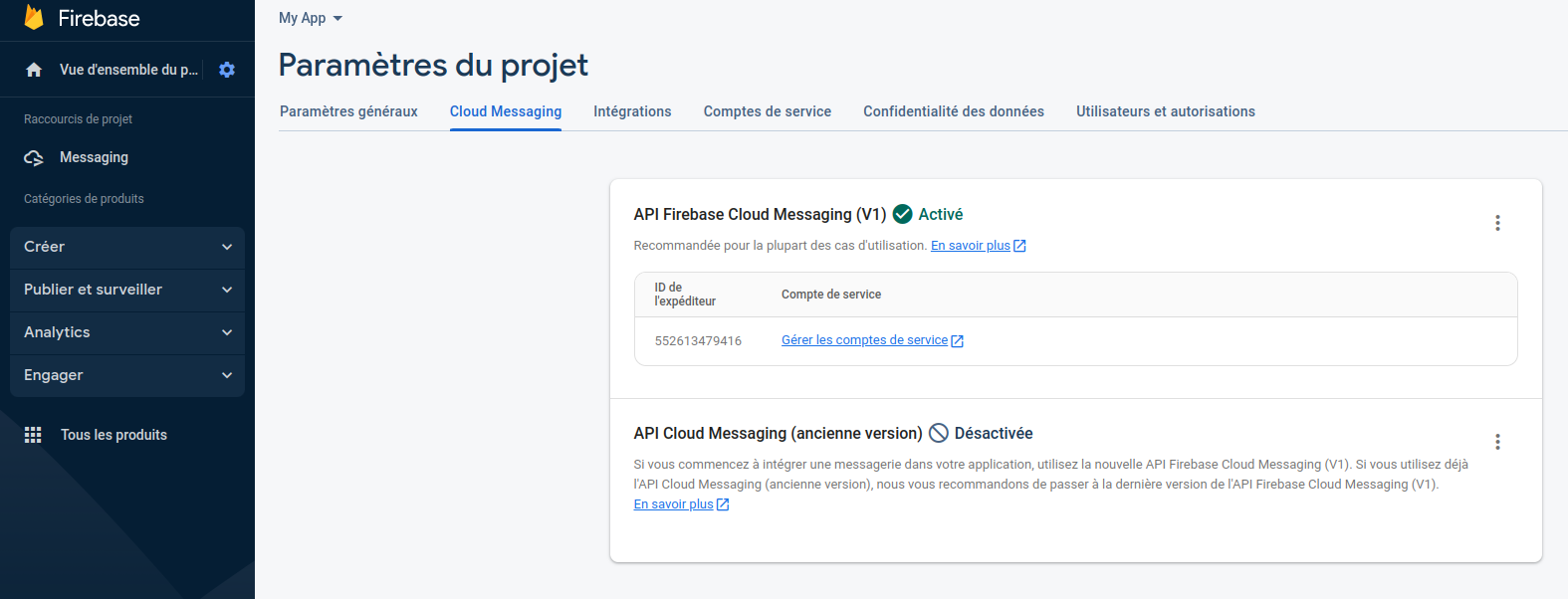Open project settings gear icon
Viewport: 1568px width, 599px height.
coord(227,70)
